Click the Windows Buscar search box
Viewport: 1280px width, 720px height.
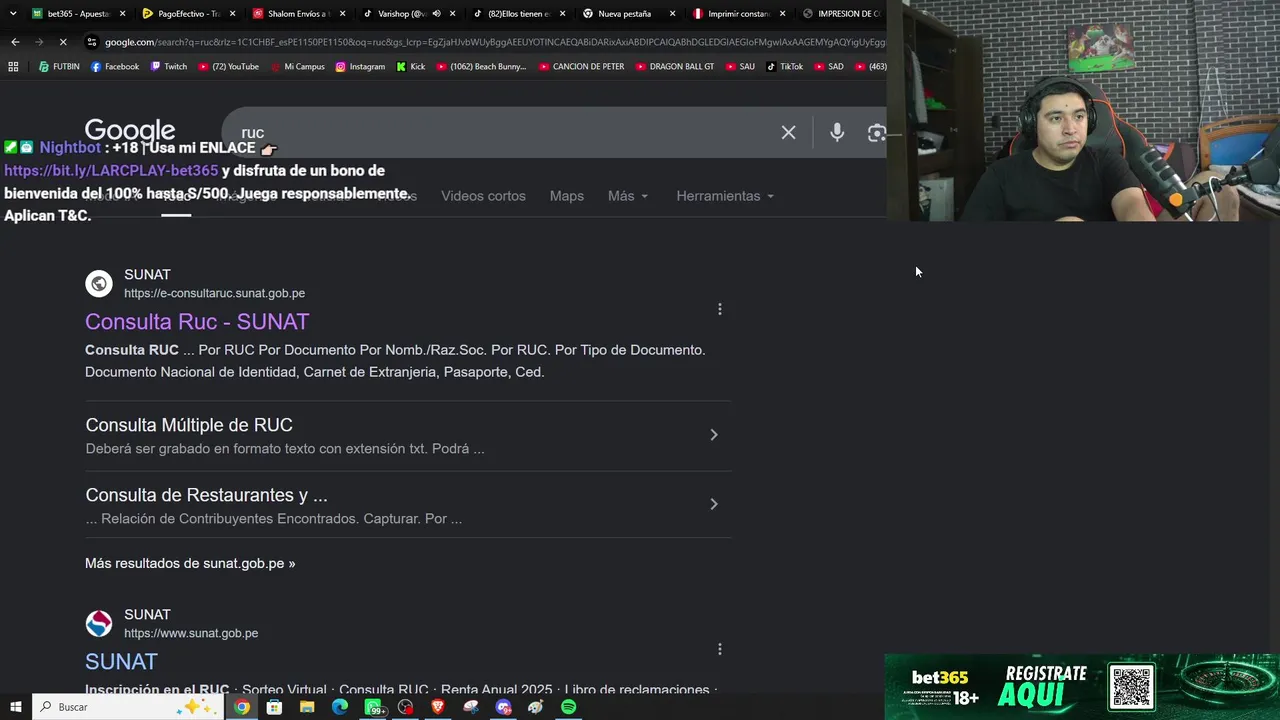pyautogui.click(x=128, y=707)
